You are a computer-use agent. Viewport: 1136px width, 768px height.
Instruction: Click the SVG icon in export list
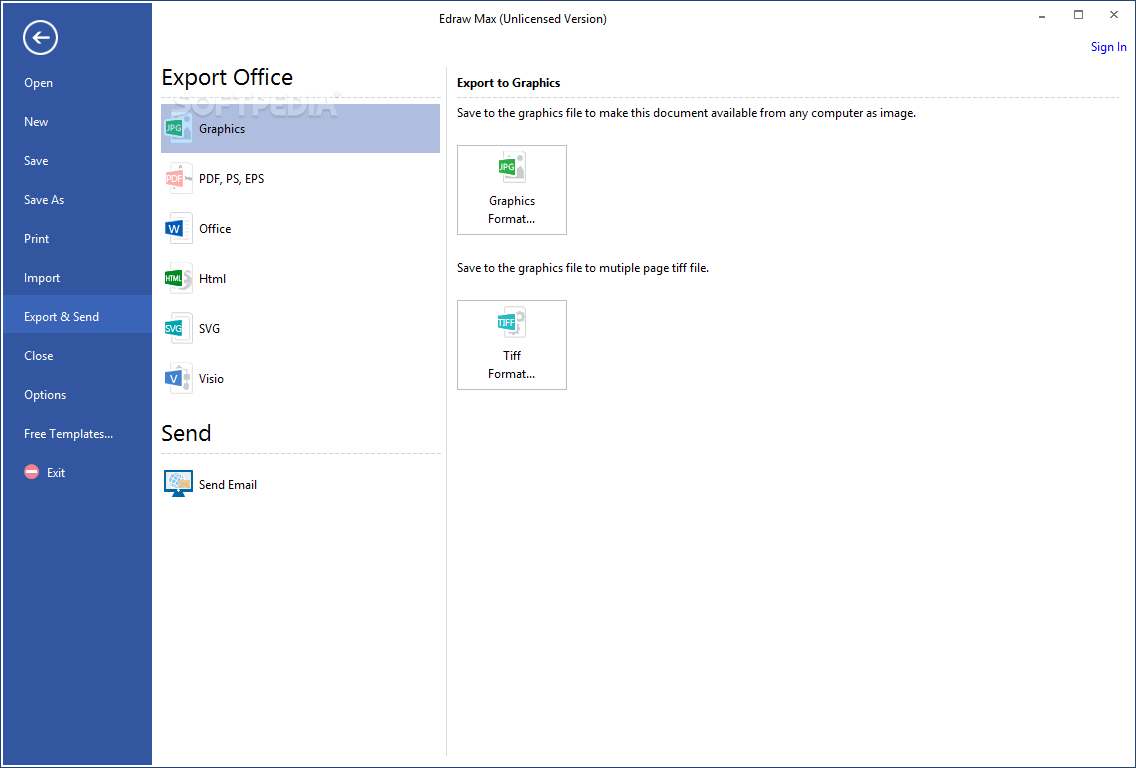coord(178,328)
